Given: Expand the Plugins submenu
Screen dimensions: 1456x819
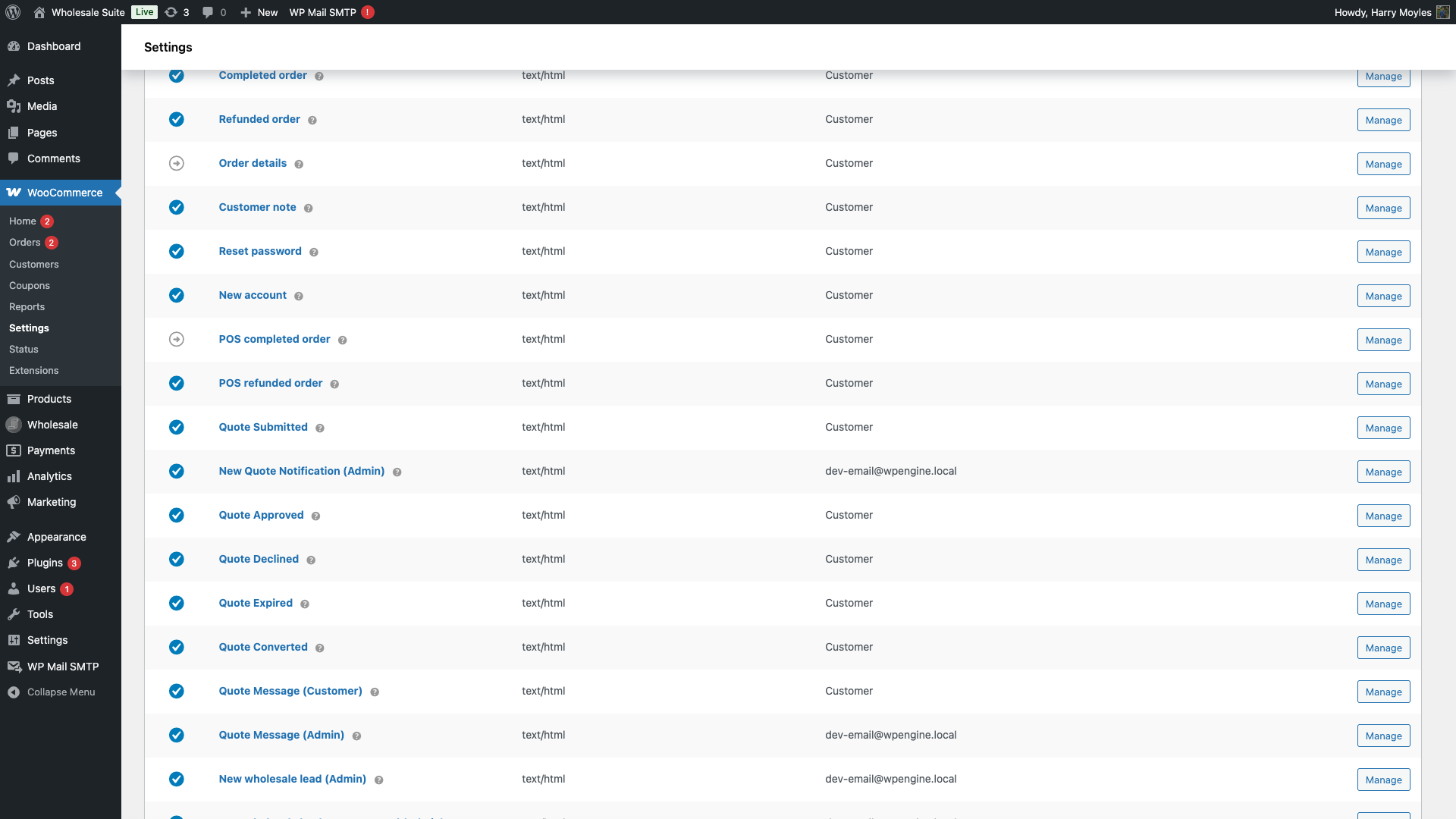Looking at the screenshot, I should pyautogui.click(x=43, y=563).
